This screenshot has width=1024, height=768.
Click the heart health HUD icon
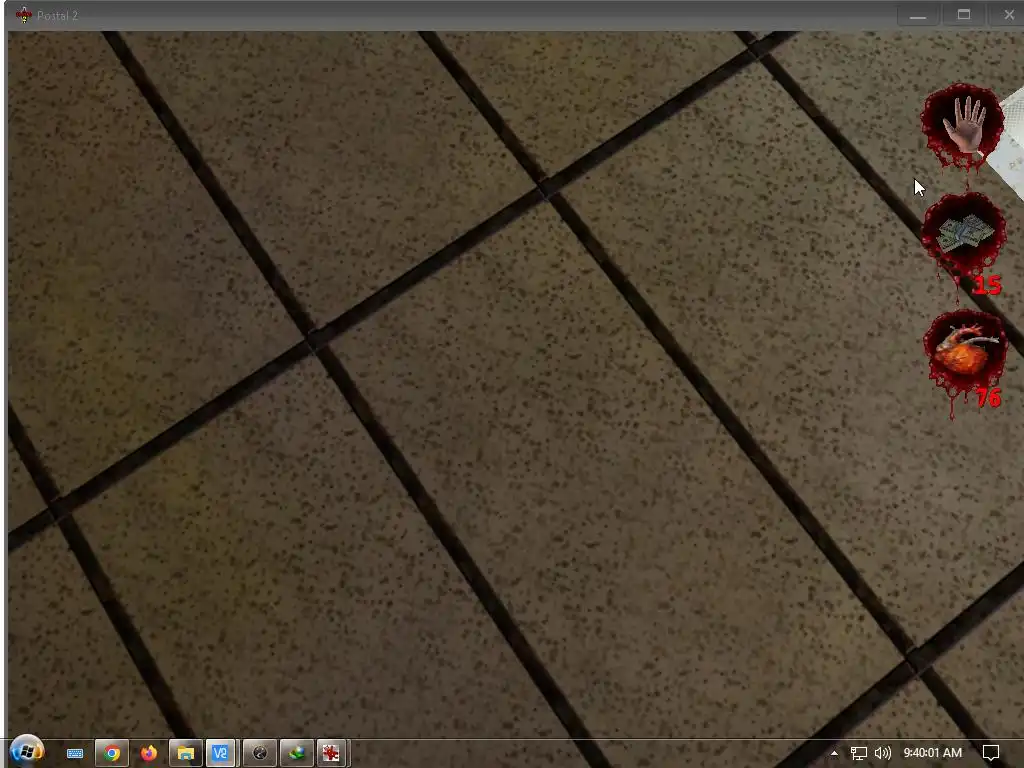click(x=965, y=349)
